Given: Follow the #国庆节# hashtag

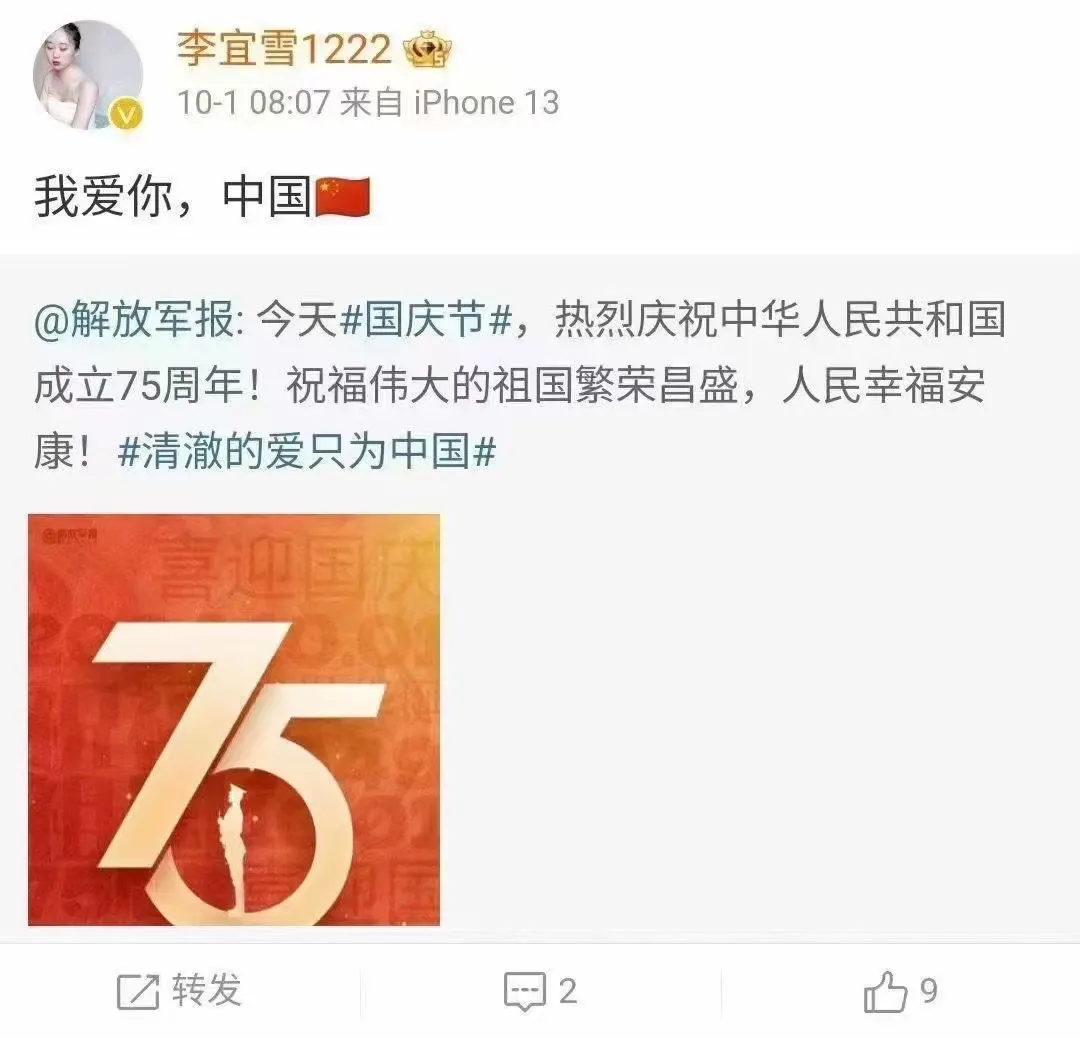Looking at the screenshot, I should pos(427,320).
